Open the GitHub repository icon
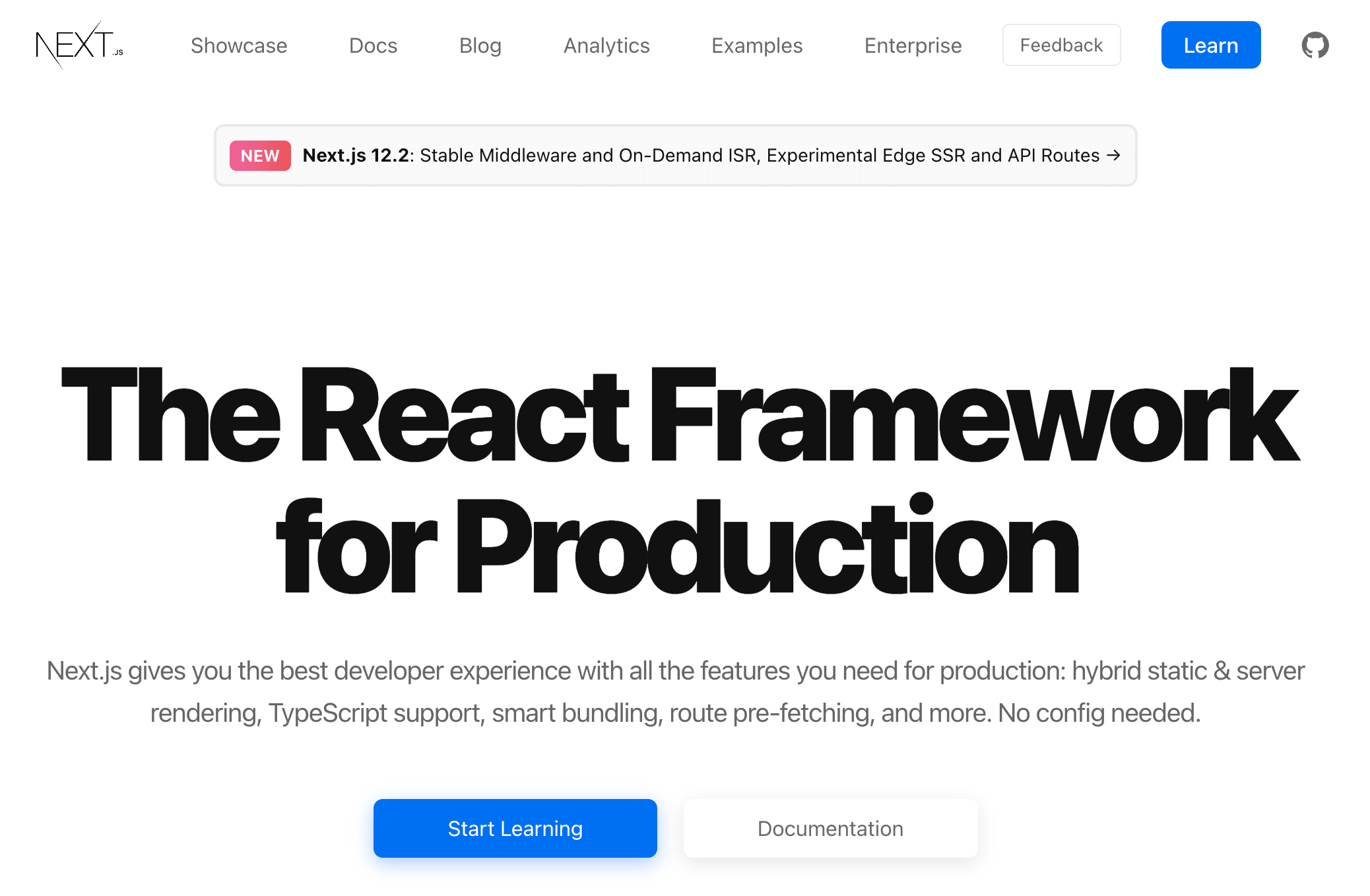This screenshot has height=896, width=1370. pyautogui.click(x=1315, y=45)
